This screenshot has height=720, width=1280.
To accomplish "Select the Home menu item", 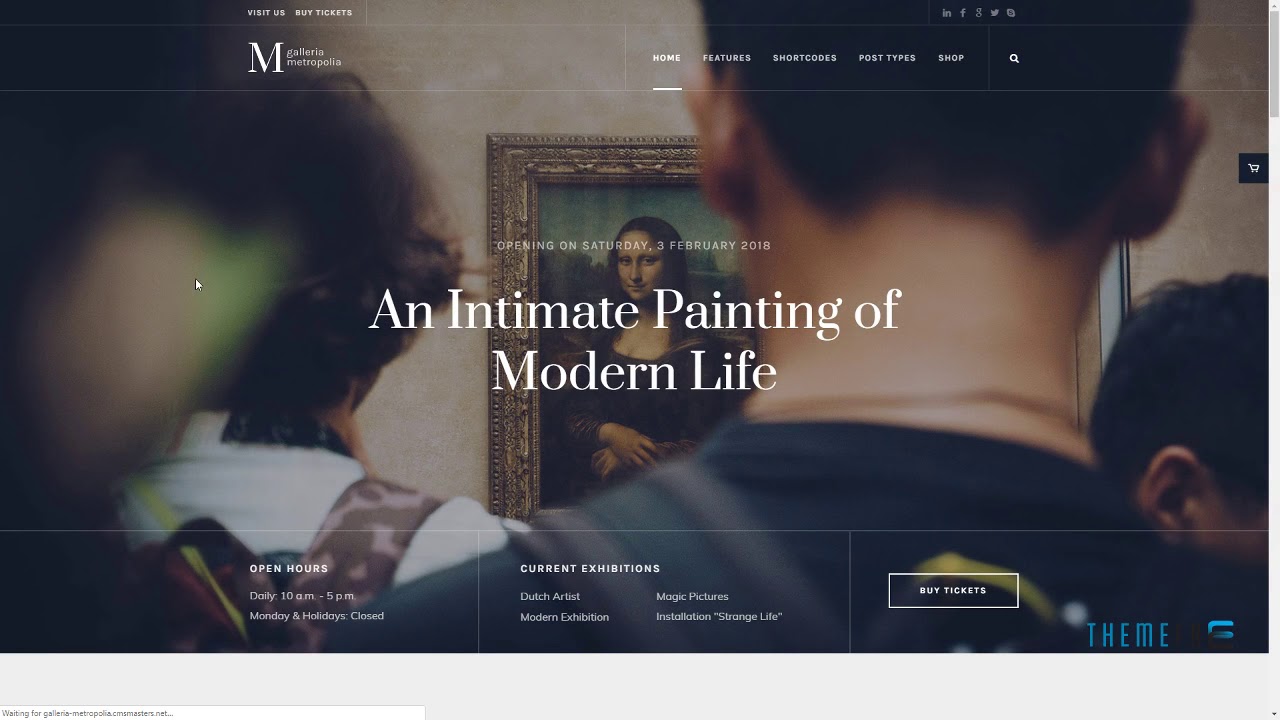I will coord(667,58).
